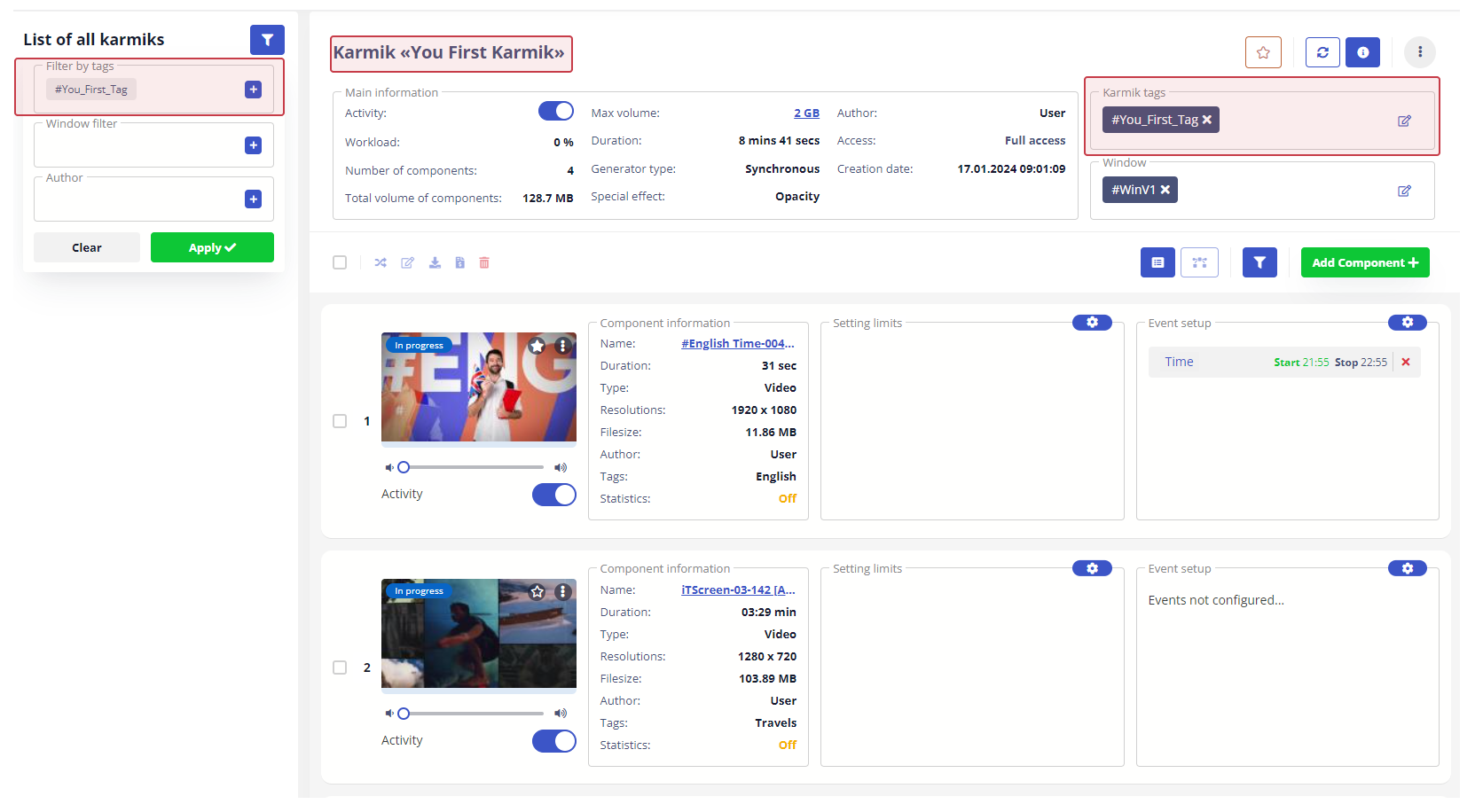Click the iTScreen video thumbnail

pos(479,634)
